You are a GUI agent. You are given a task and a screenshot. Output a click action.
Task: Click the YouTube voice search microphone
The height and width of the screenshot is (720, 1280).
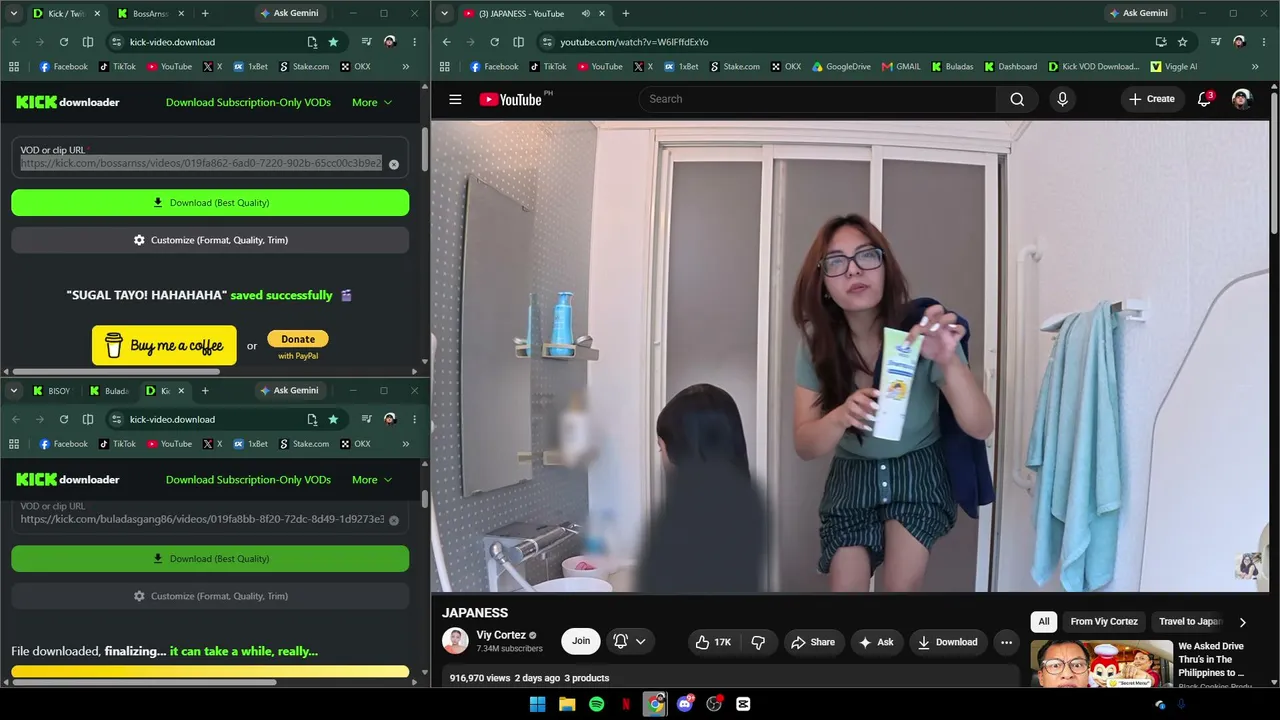click(1062, 99)
